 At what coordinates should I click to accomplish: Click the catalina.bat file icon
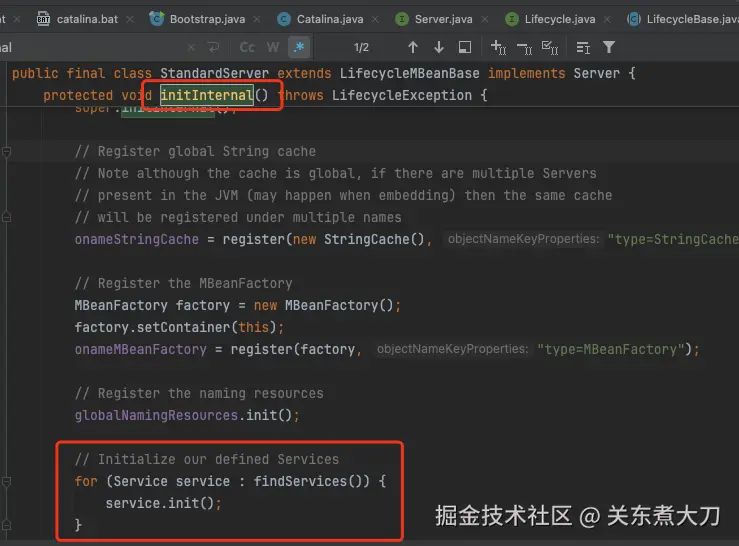pos(43,19)
